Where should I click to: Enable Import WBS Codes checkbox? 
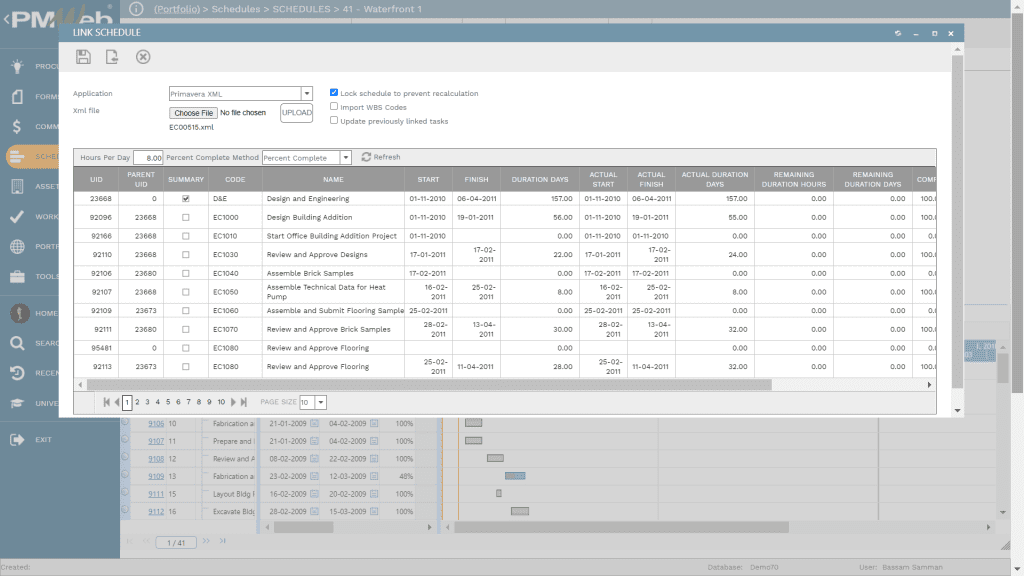pyautogui.click(x=334, y=106)
